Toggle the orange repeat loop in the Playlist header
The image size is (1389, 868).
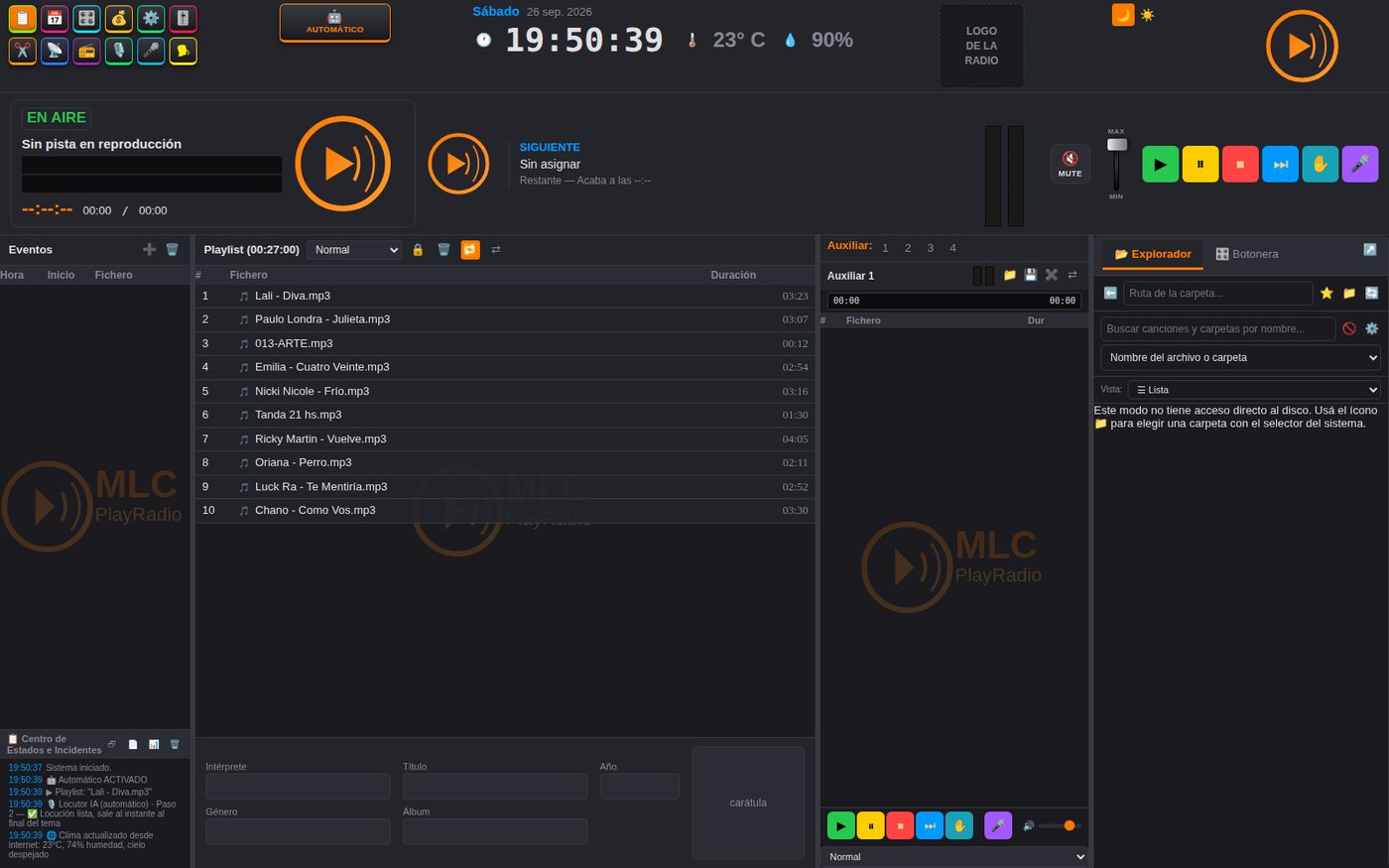pyautogui.click(x=470, y=250)
